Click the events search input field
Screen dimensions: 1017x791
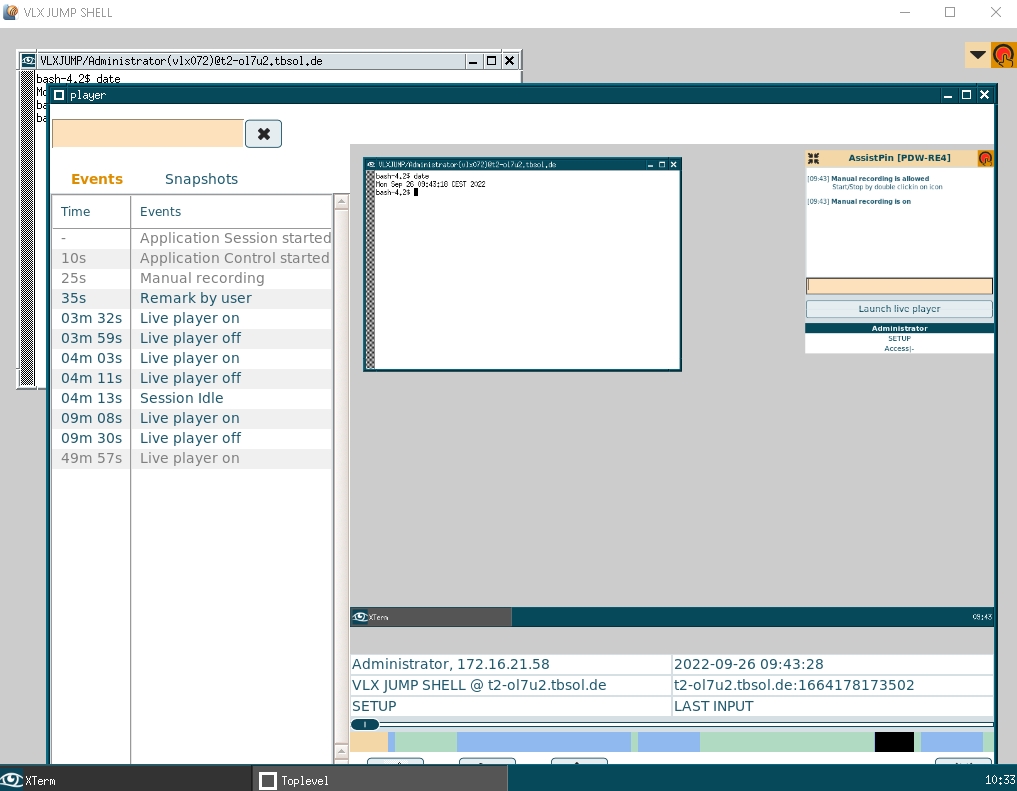147,134
